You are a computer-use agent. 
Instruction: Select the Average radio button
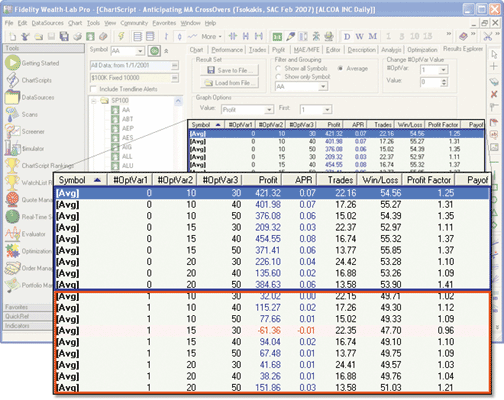[340, 68]
